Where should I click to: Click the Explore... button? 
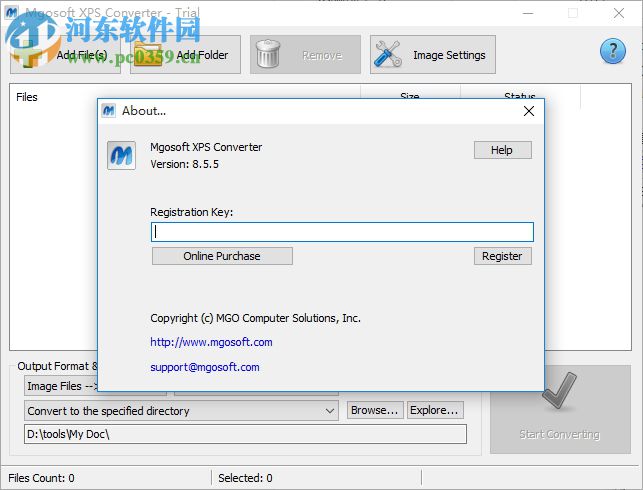click(435, 410)
